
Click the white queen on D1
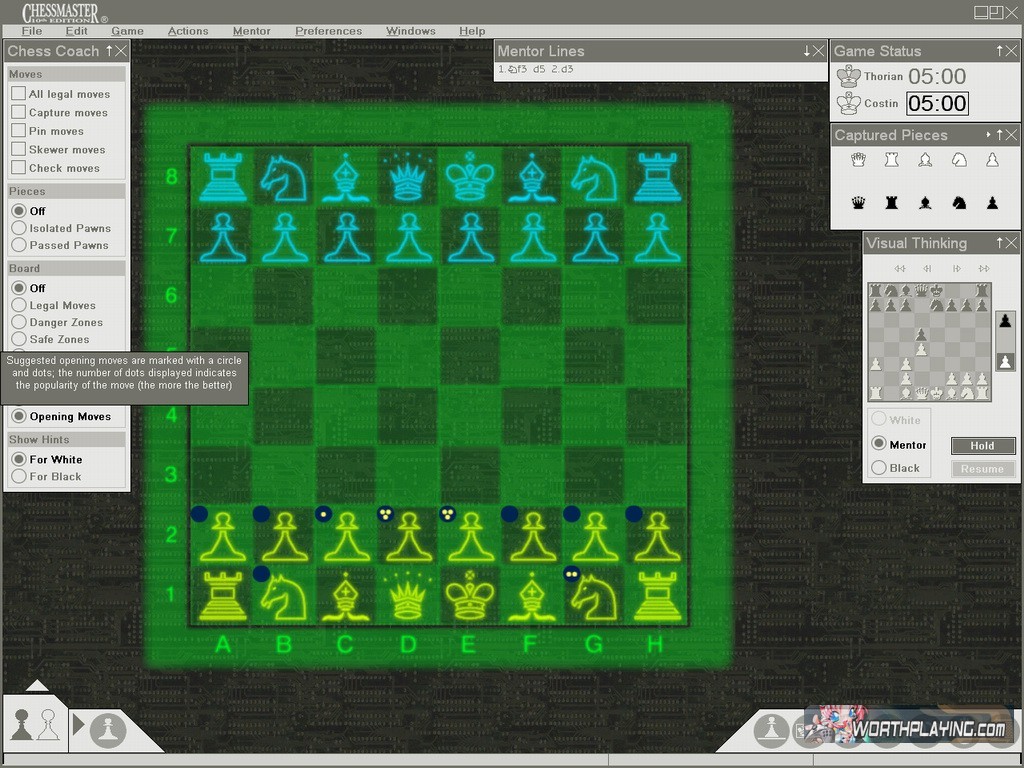point(408,597)
